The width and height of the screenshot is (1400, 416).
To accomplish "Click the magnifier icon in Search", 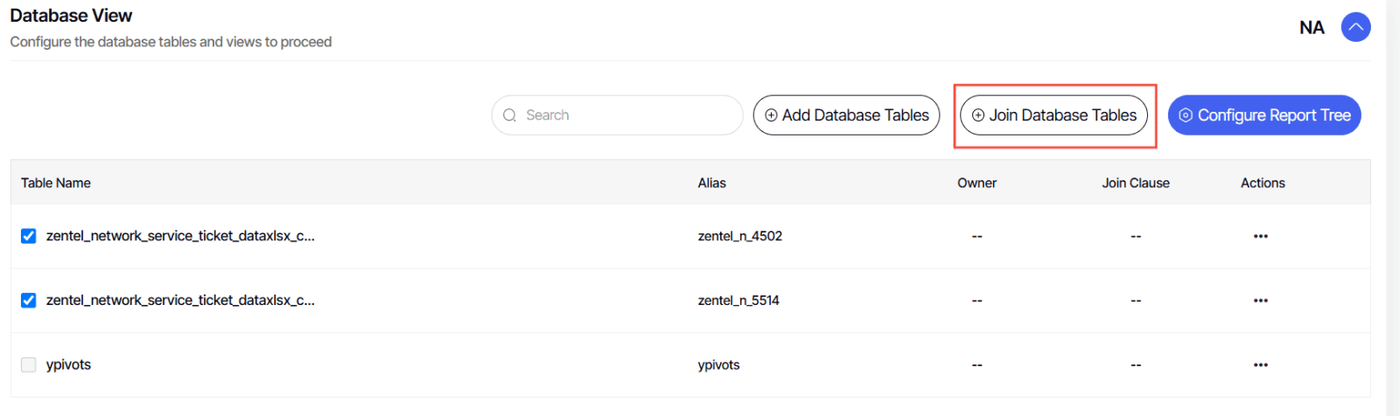I will pyautogui.click(x=510, y=115).
